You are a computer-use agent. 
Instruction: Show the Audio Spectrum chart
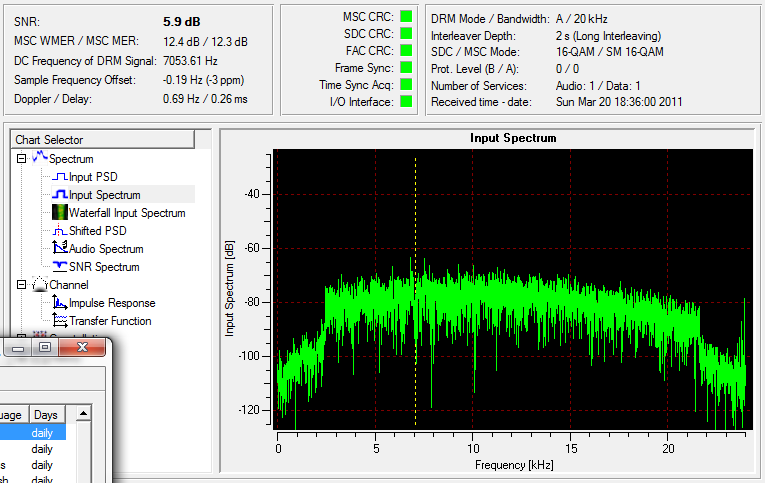105,249
